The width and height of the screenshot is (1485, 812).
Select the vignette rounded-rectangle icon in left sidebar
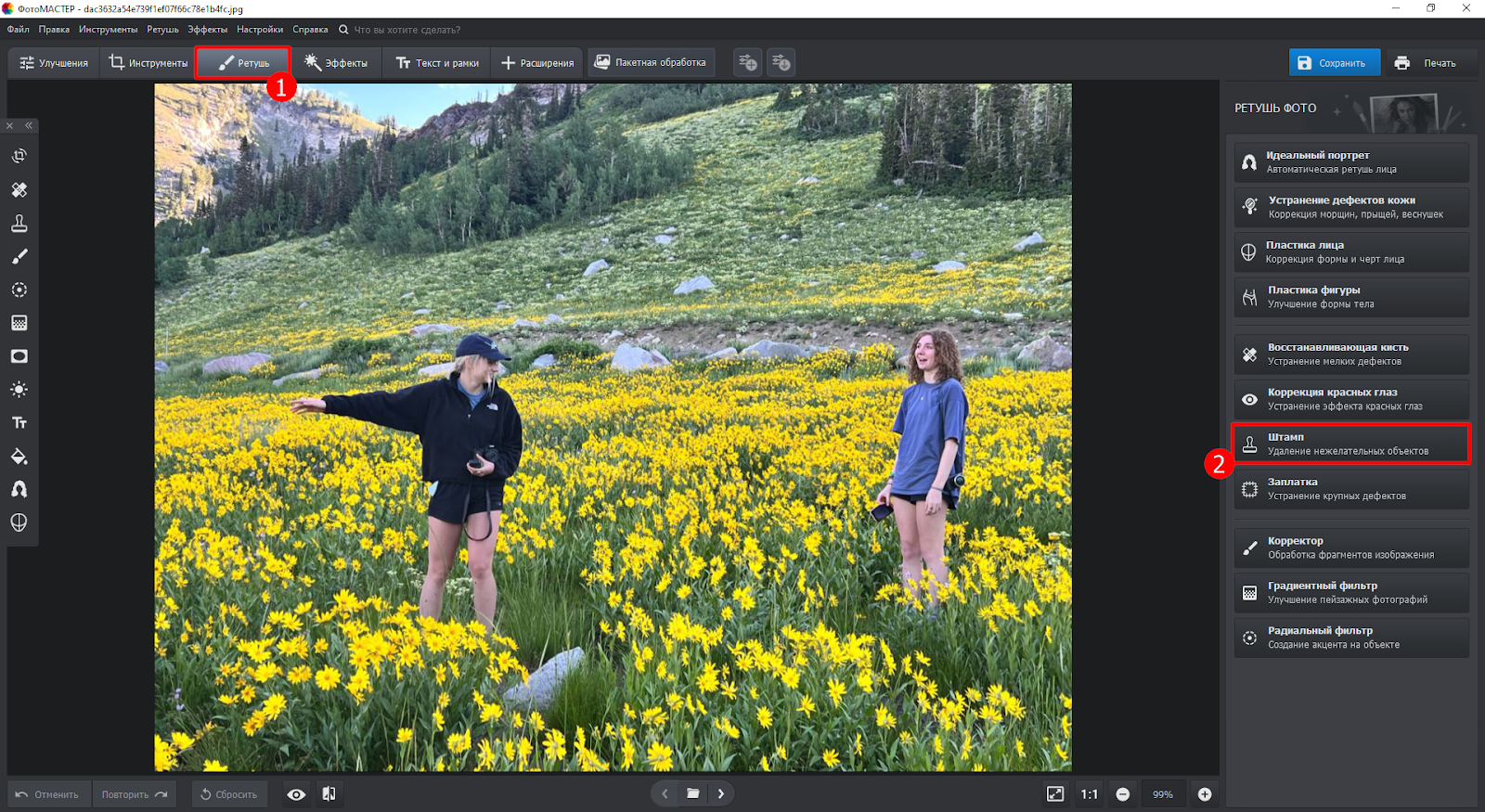tap(19, 356)
